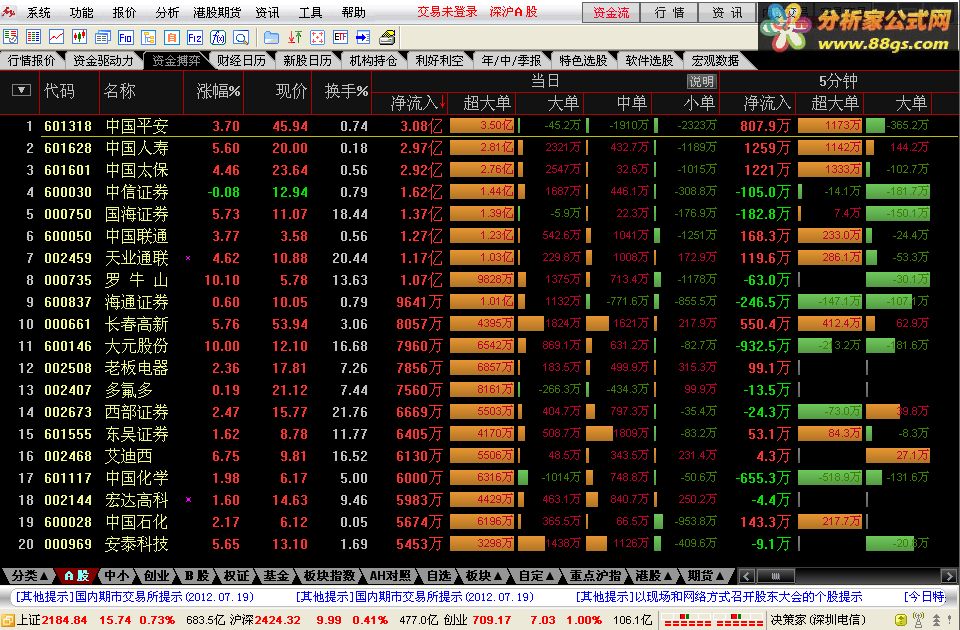Image resolution: width=960 pixels, height=630 pixels.
Task: Switch to the 行情报价 tab
Action: coord(31,60)
